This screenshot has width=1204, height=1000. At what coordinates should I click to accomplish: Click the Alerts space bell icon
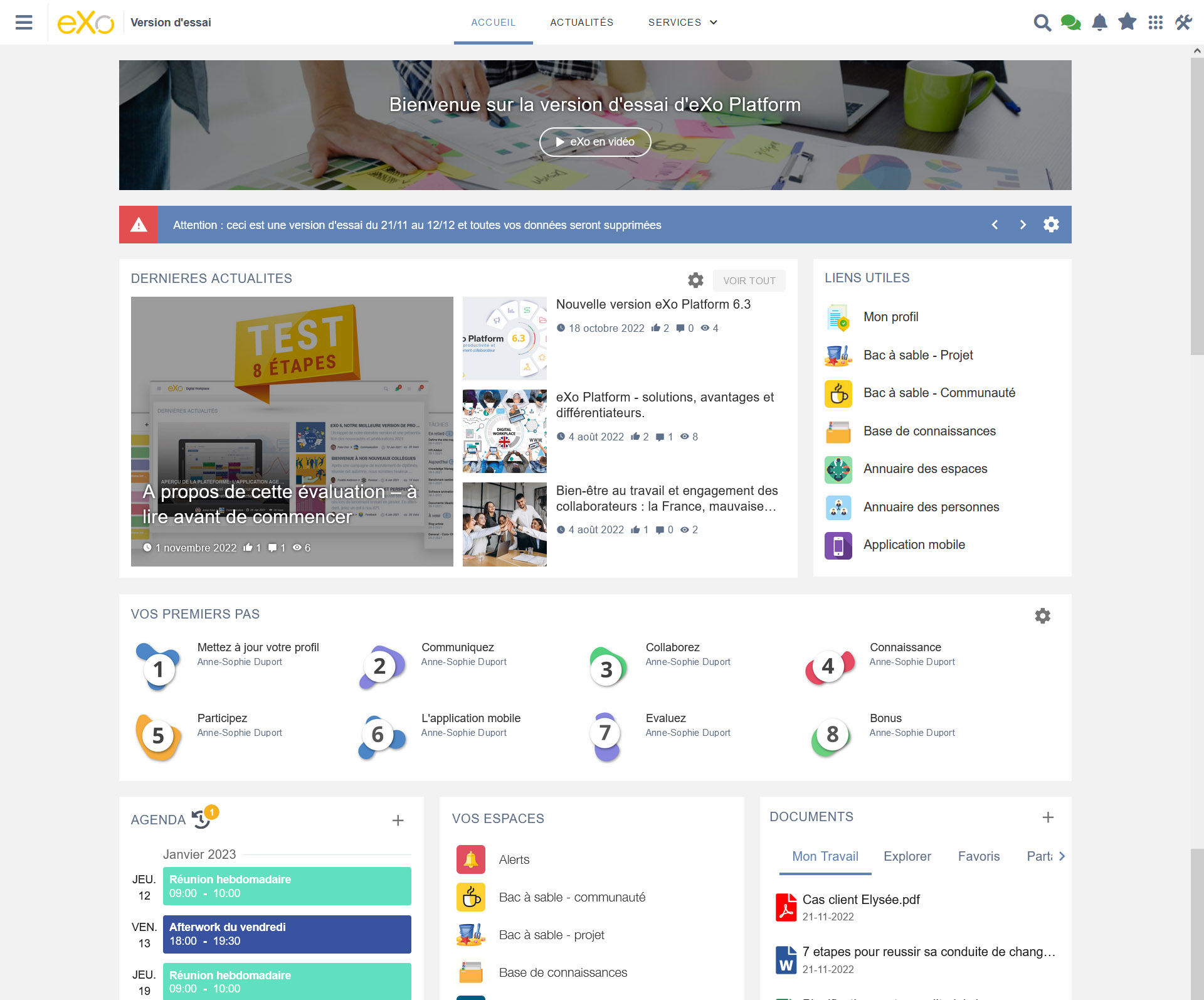click(471, 859)
